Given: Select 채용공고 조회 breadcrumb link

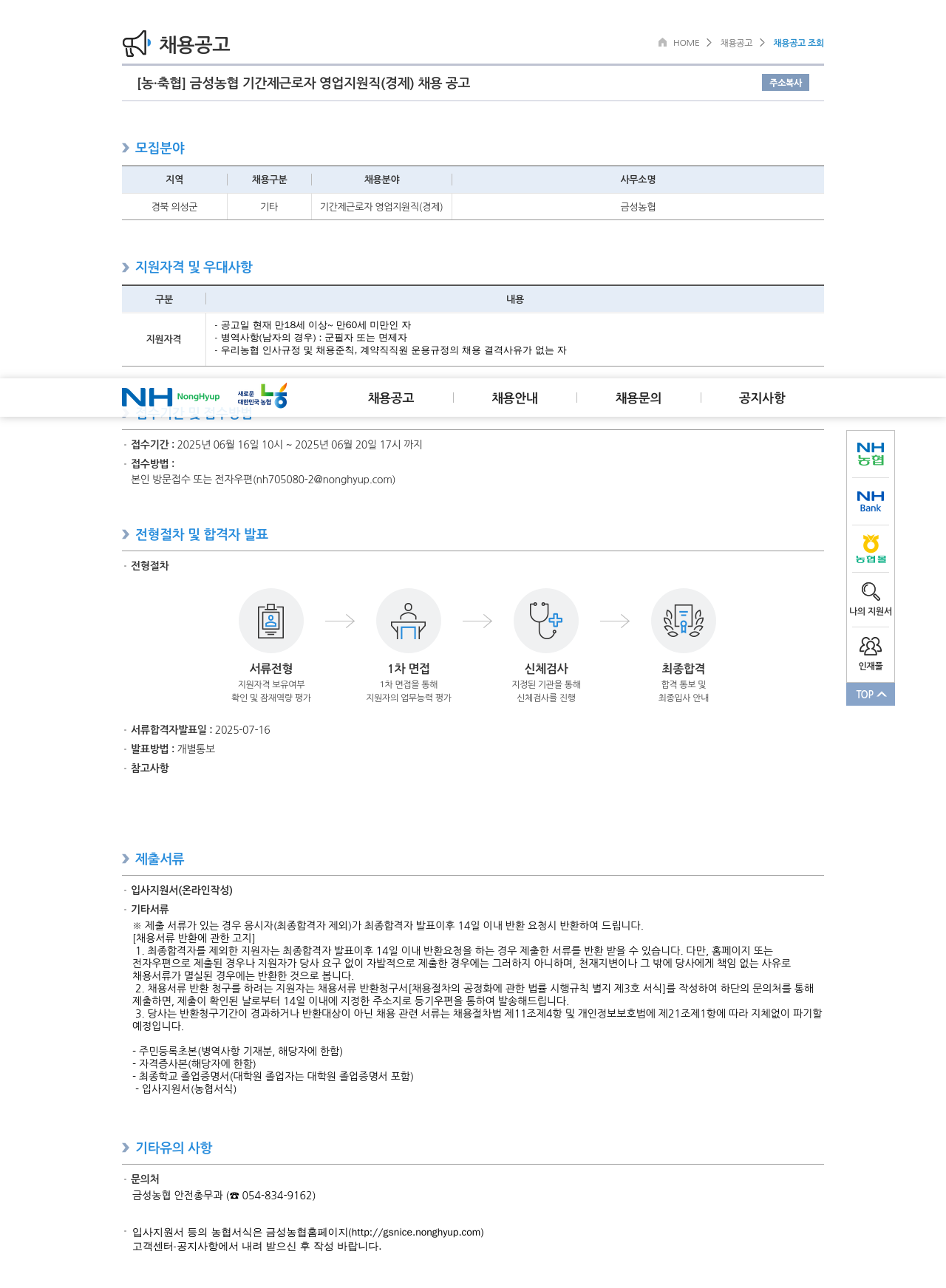Looking at the screenshot, I should [x=798, y=43].
